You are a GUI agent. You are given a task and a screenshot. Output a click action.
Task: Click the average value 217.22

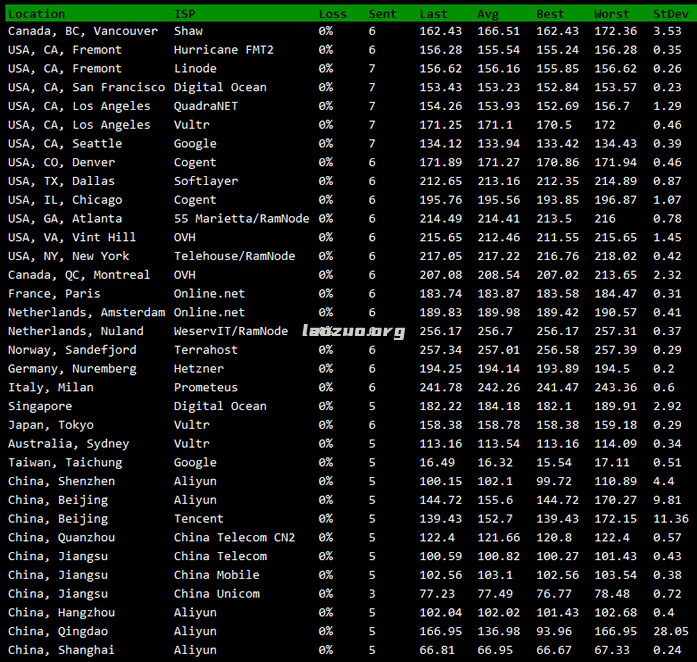[499, 256]
